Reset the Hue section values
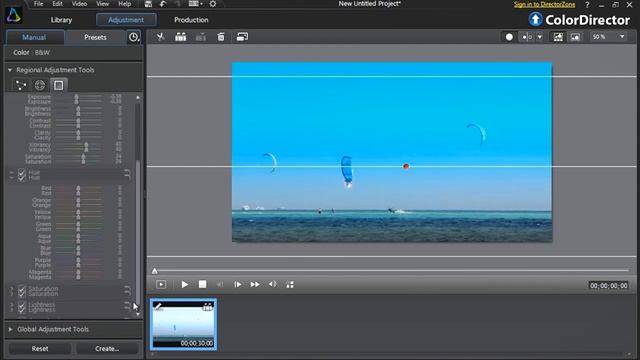640x360 pixels. tap(127, 174)
